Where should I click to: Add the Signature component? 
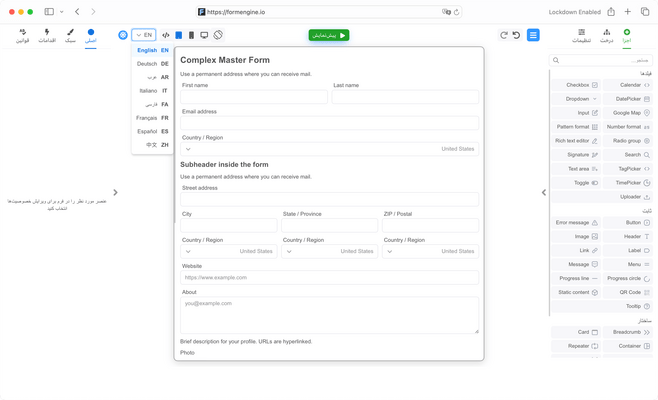(576, 155)
